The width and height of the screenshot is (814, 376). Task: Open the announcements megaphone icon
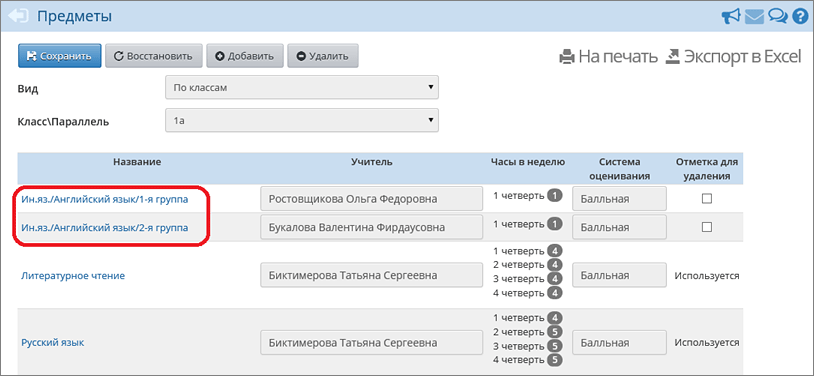(x=731, y=17)
